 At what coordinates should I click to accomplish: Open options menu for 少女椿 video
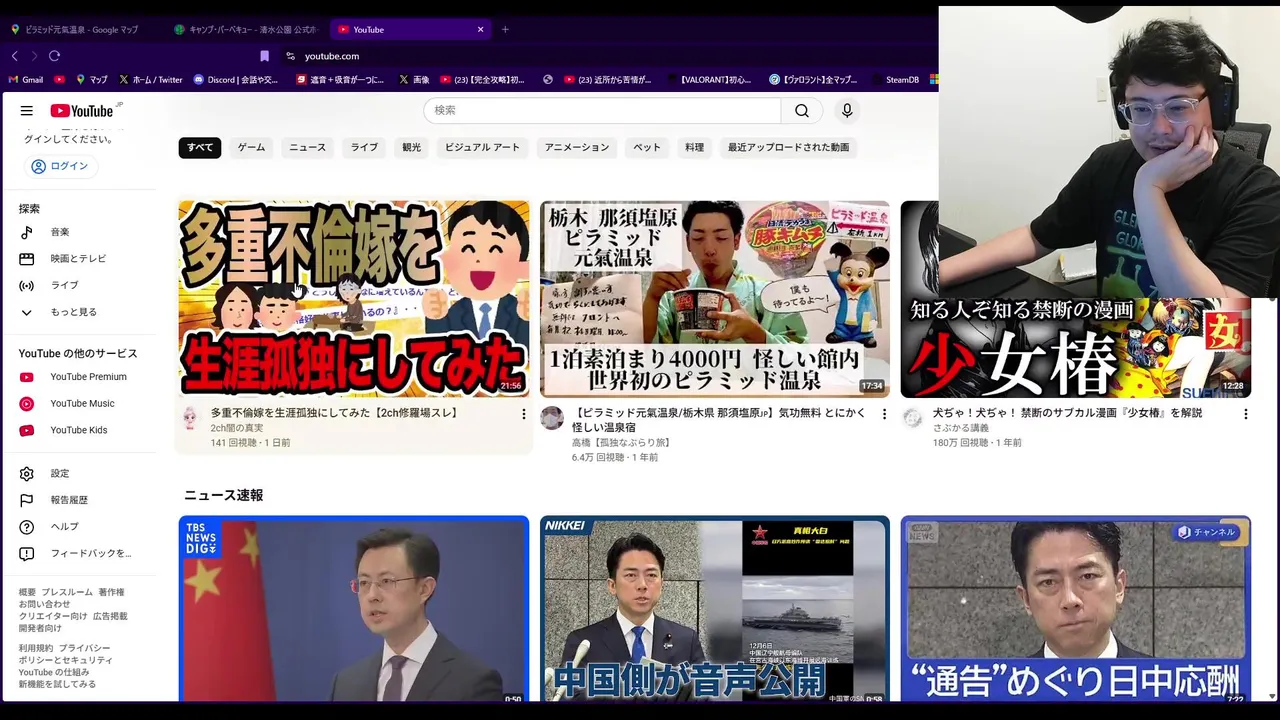click(1245, 414)
